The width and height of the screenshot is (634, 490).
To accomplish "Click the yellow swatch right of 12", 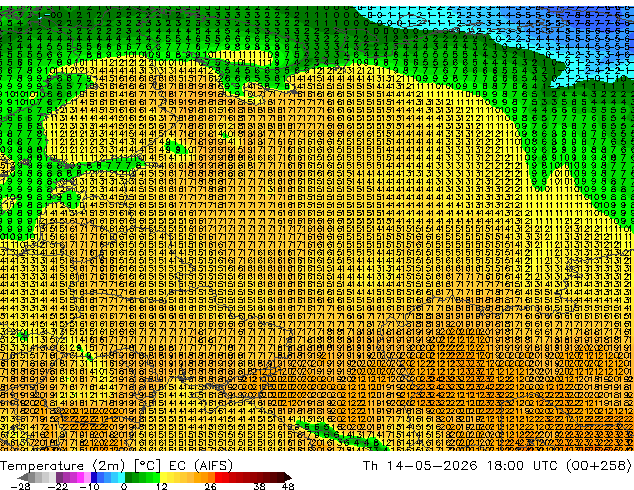I will [163, 477].
